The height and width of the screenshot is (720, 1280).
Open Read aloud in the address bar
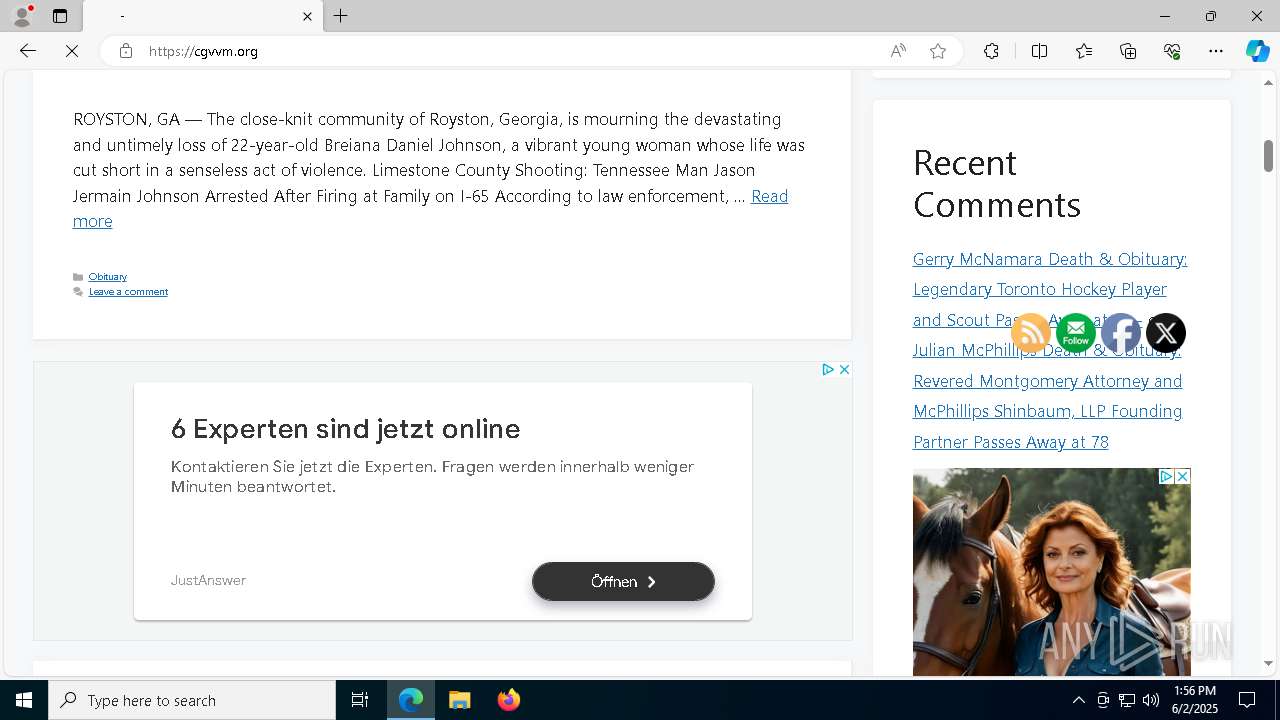click(x=898, y=51)
